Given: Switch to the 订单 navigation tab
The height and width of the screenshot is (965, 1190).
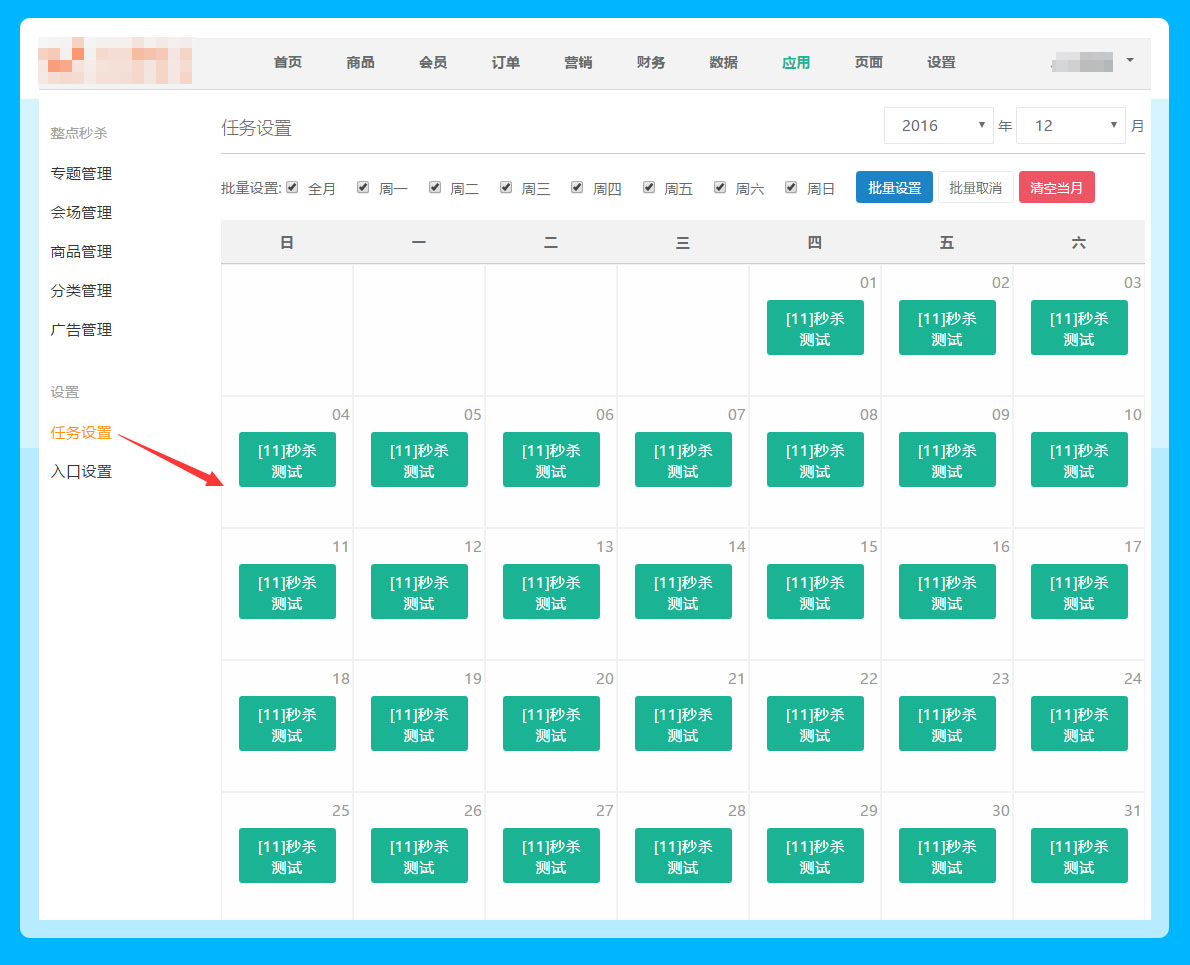Looking at the screenshot, I should click(505, 62).
